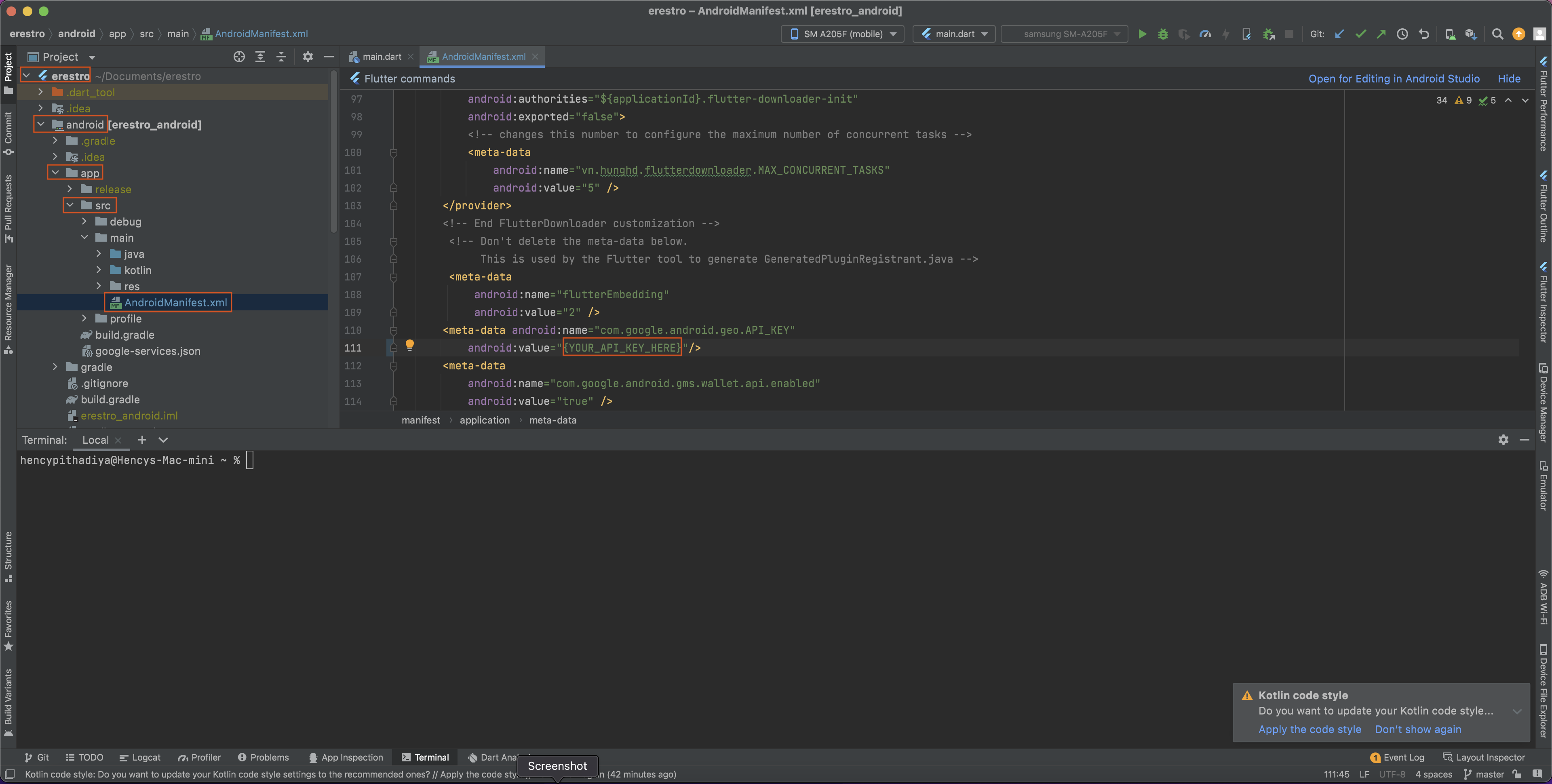Click the yellow lightbulb on line 111
Screen dimensions: 1552x784
click(410, 345)
